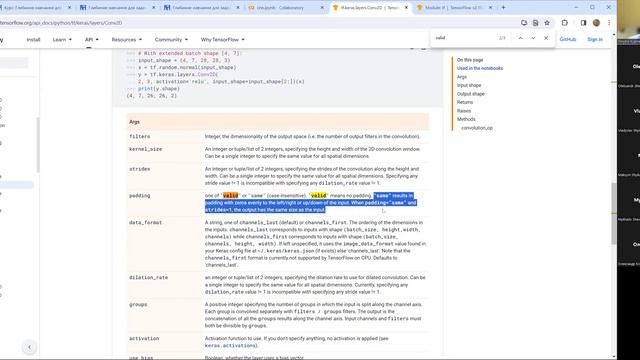
Task: Click the browser address bar URL
Action: coord(60,23)
